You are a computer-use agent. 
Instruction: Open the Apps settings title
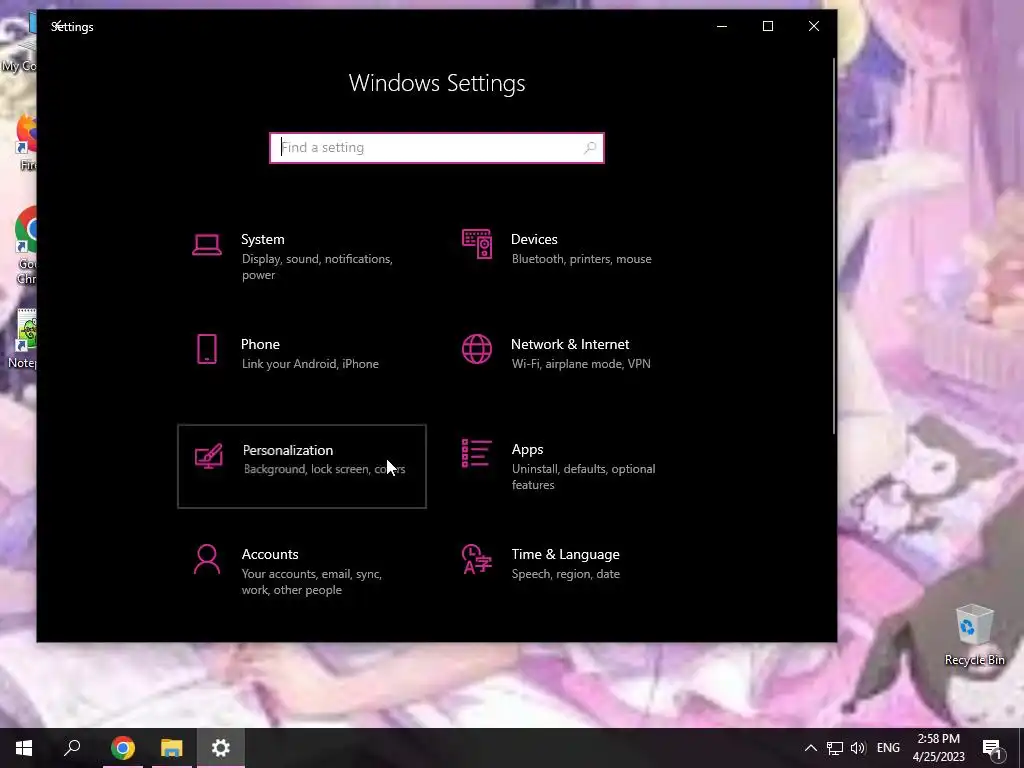click(x=527, y=449)
